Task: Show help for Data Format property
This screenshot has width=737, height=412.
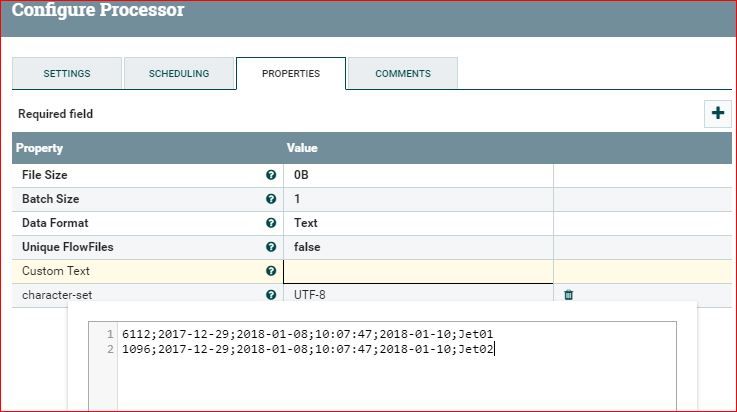Action: 271,223
